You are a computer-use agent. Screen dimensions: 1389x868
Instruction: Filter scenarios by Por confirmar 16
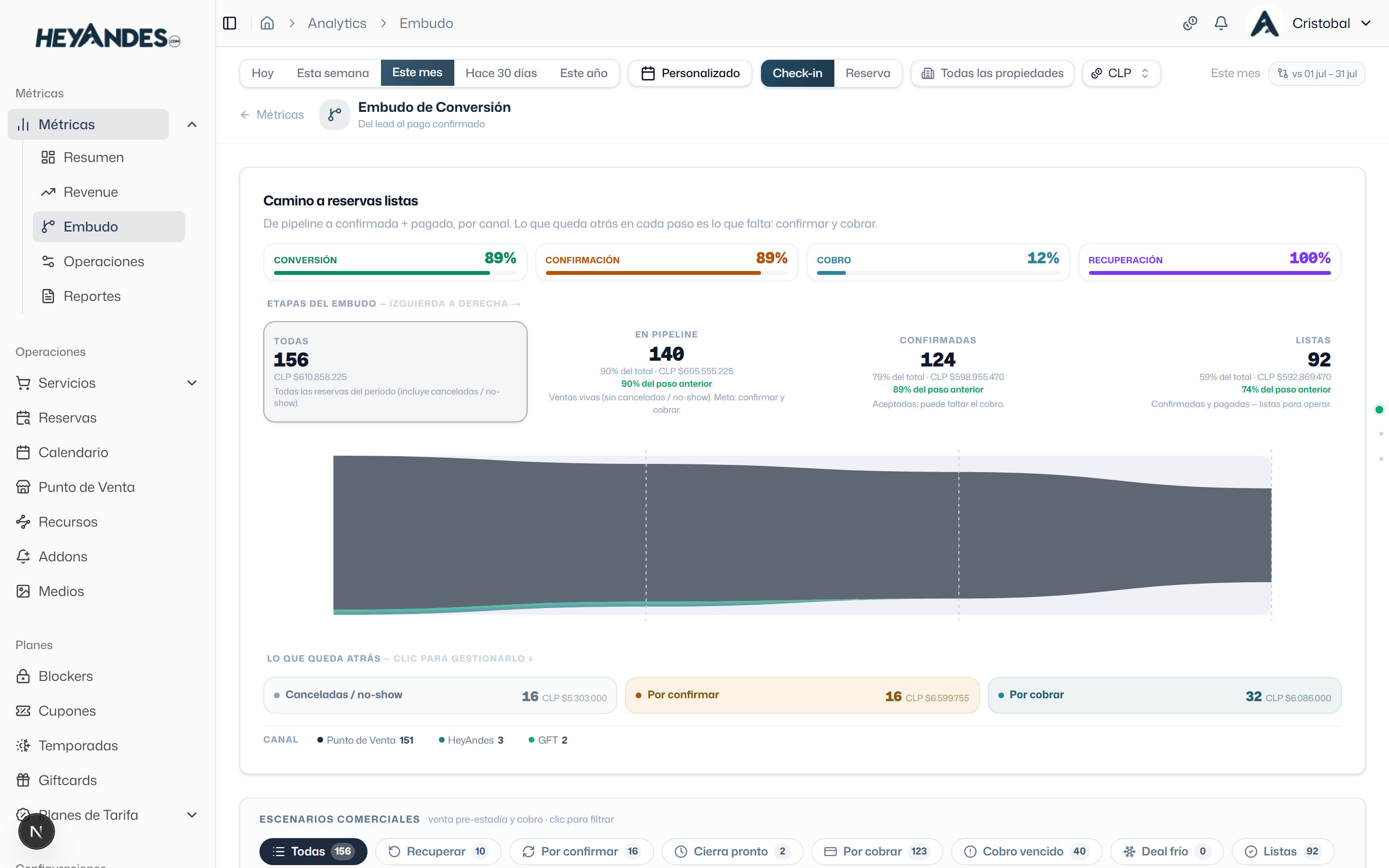582,851
